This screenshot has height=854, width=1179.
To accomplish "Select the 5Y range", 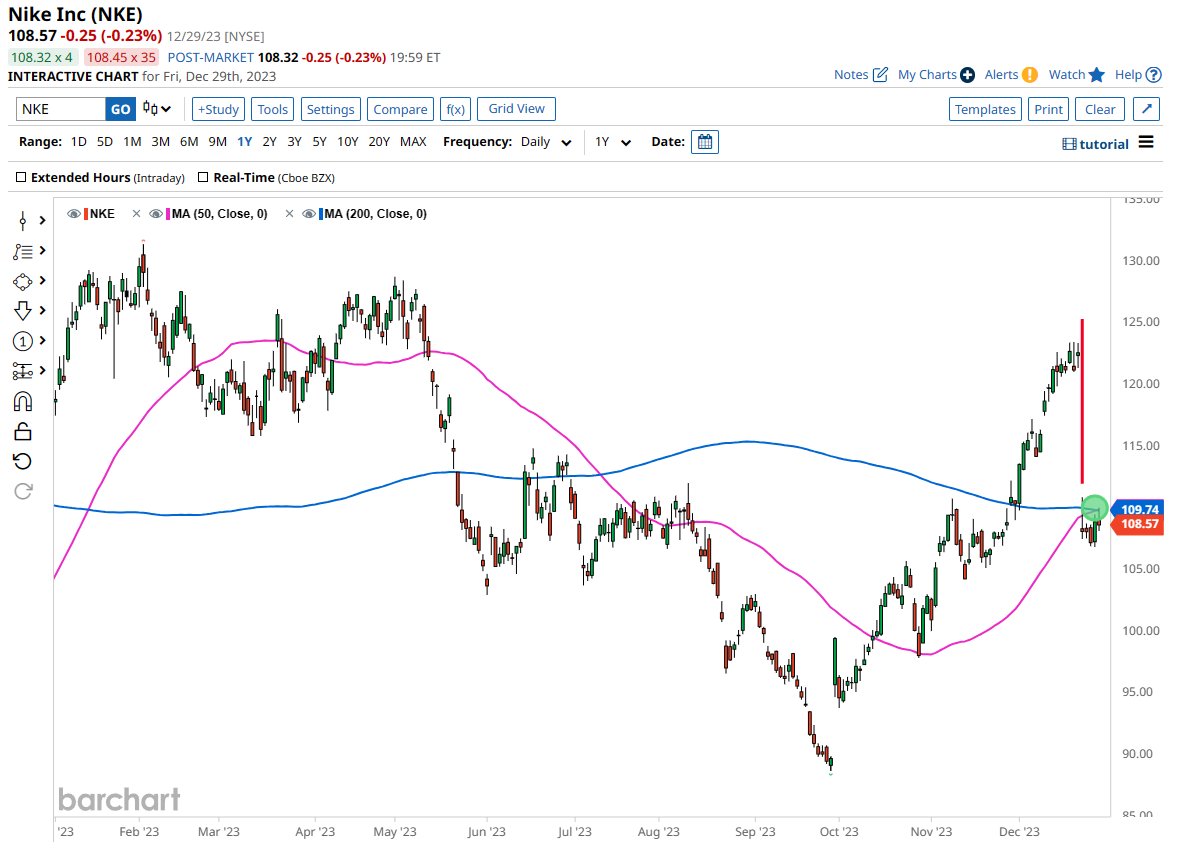I will click(x=320, y=141).
